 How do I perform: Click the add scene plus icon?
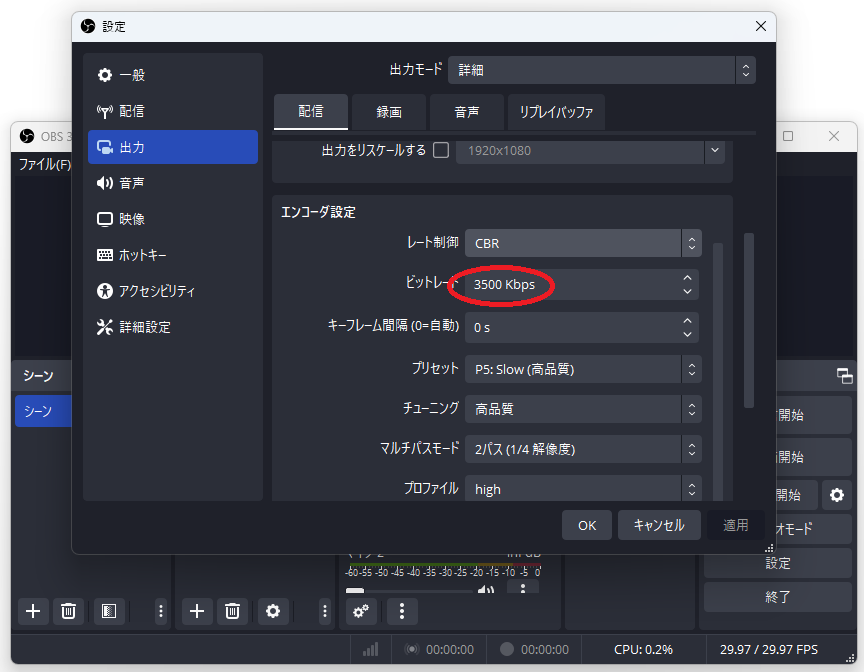pos(33,611)
